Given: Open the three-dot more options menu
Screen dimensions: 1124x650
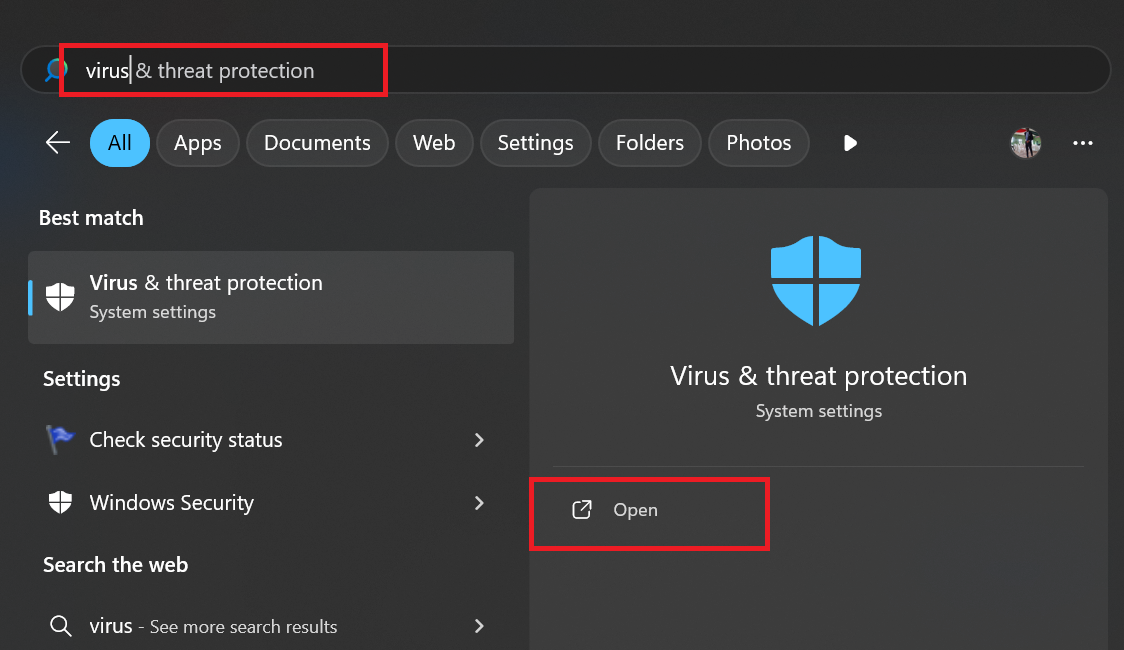Looking at the screenshot, I should (1082, 143).
